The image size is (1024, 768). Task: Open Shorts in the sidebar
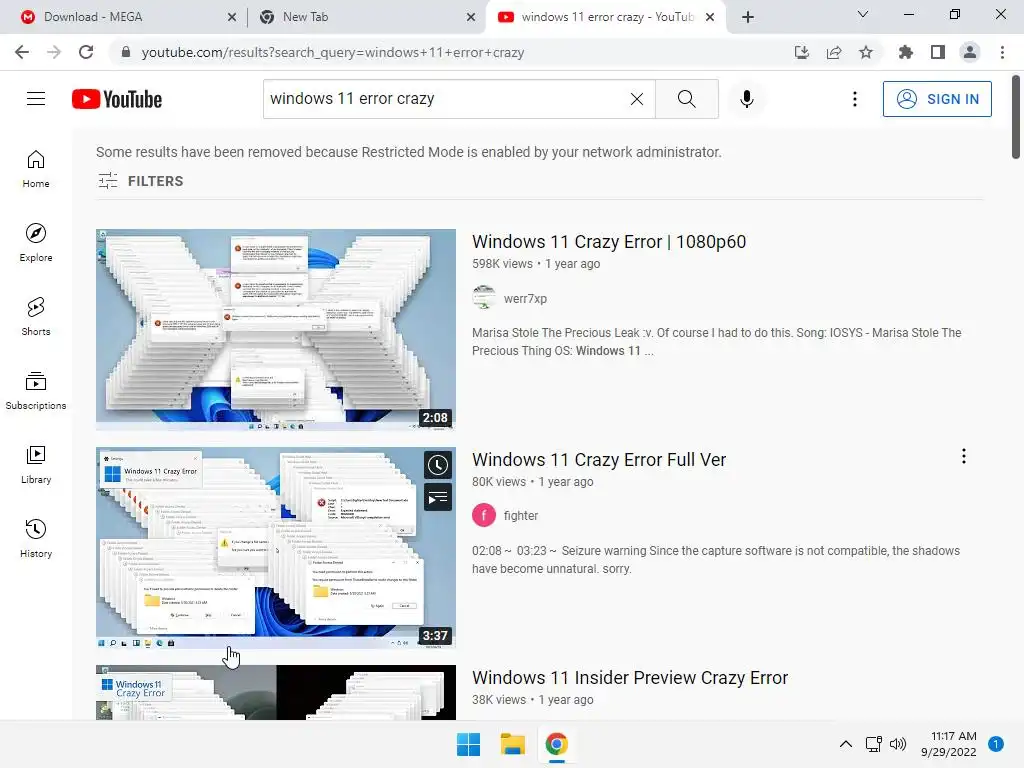pos(36,316)
